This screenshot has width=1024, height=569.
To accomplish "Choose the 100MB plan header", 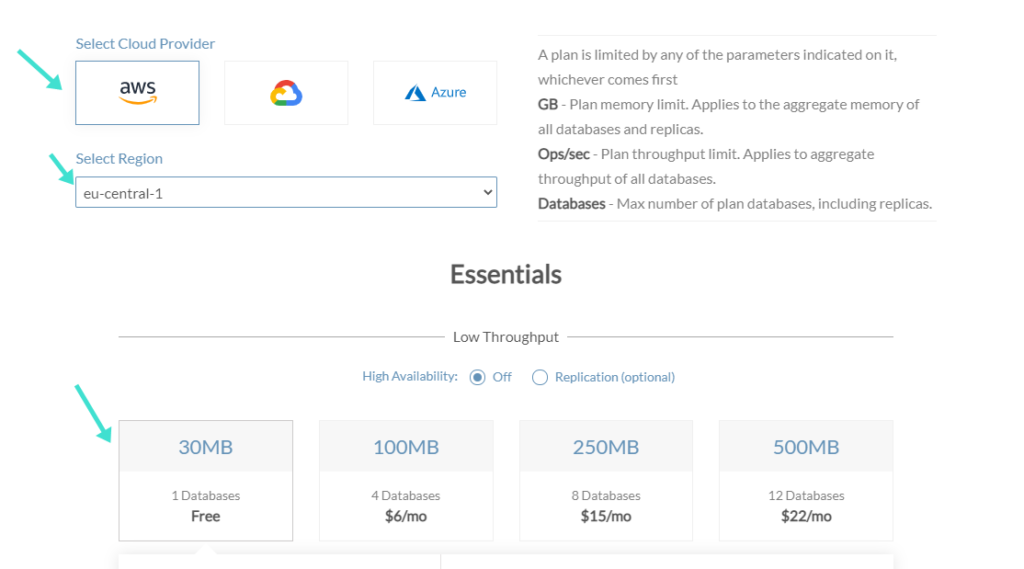I will coord(405,447).
